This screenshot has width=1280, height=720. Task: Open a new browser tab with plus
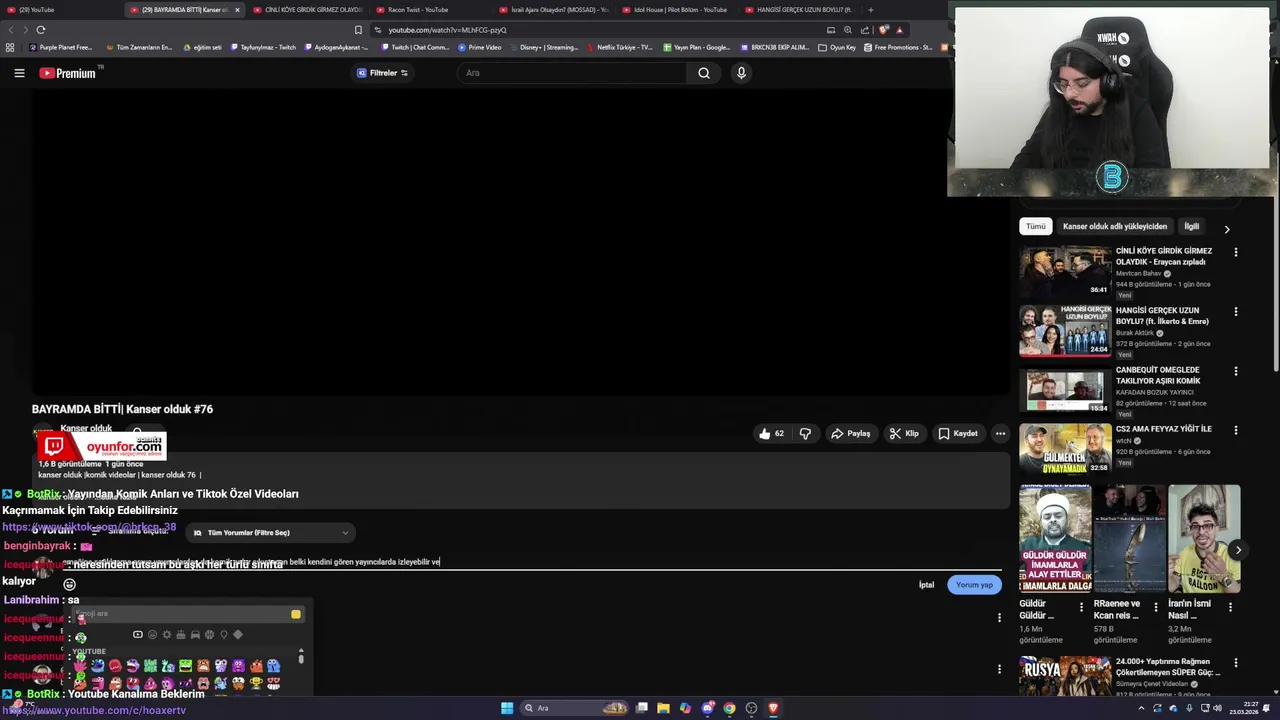tap(870, 10)
